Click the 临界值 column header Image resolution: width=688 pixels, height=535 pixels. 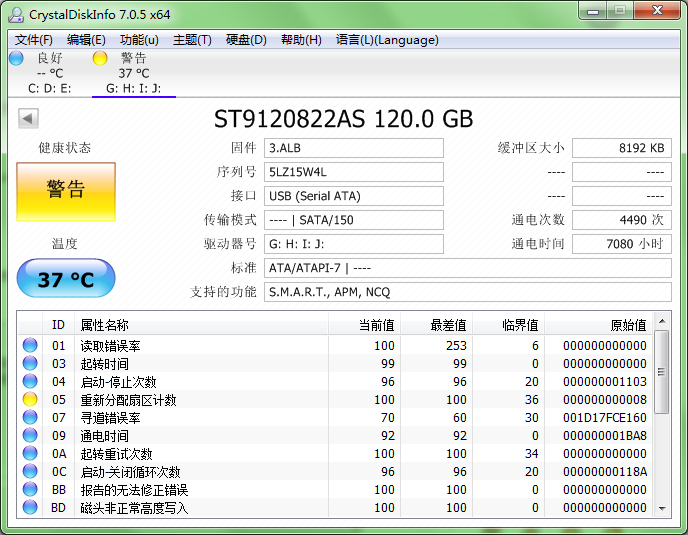pos(508,325)
